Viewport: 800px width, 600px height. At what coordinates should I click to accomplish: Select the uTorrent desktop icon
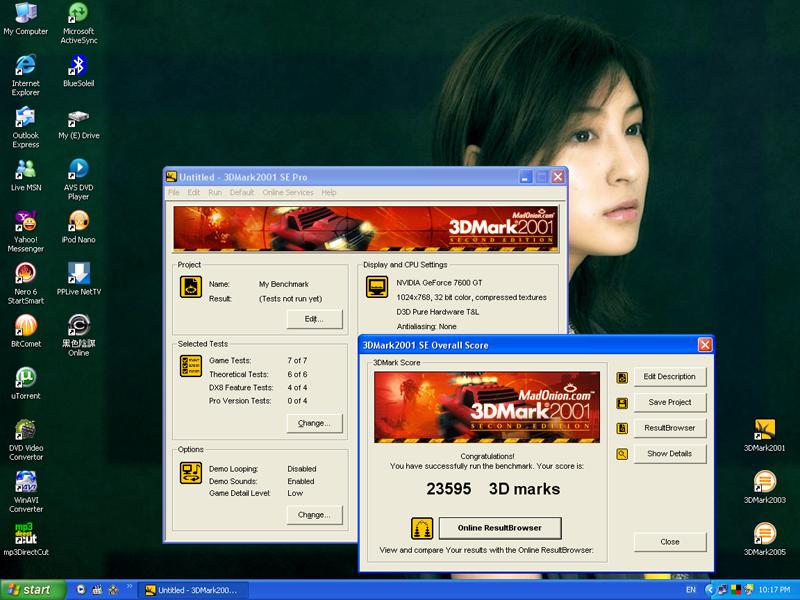[x=26, y=384]
